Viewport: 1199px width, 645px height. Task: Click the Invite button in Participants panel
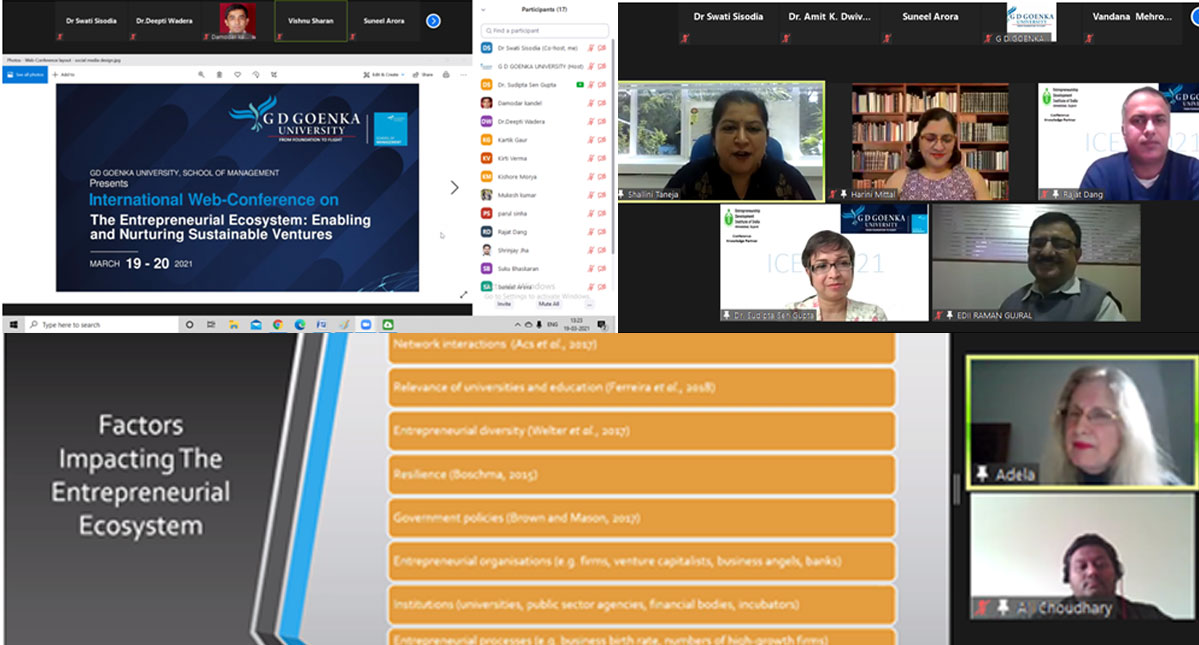[x=504, y=304]
